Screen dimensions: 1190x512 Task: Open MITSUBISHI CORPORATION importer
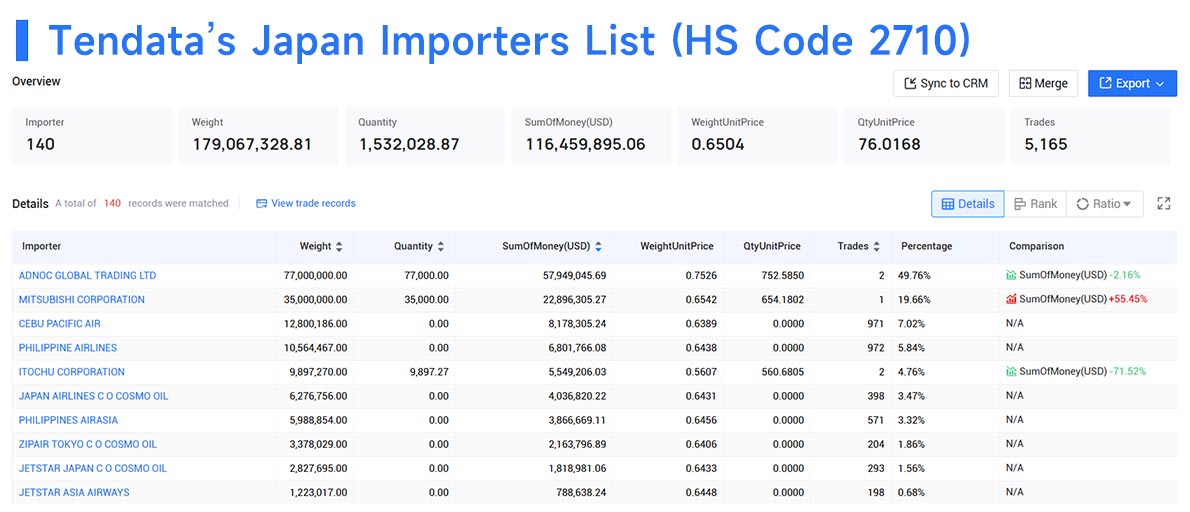(81, 300)
